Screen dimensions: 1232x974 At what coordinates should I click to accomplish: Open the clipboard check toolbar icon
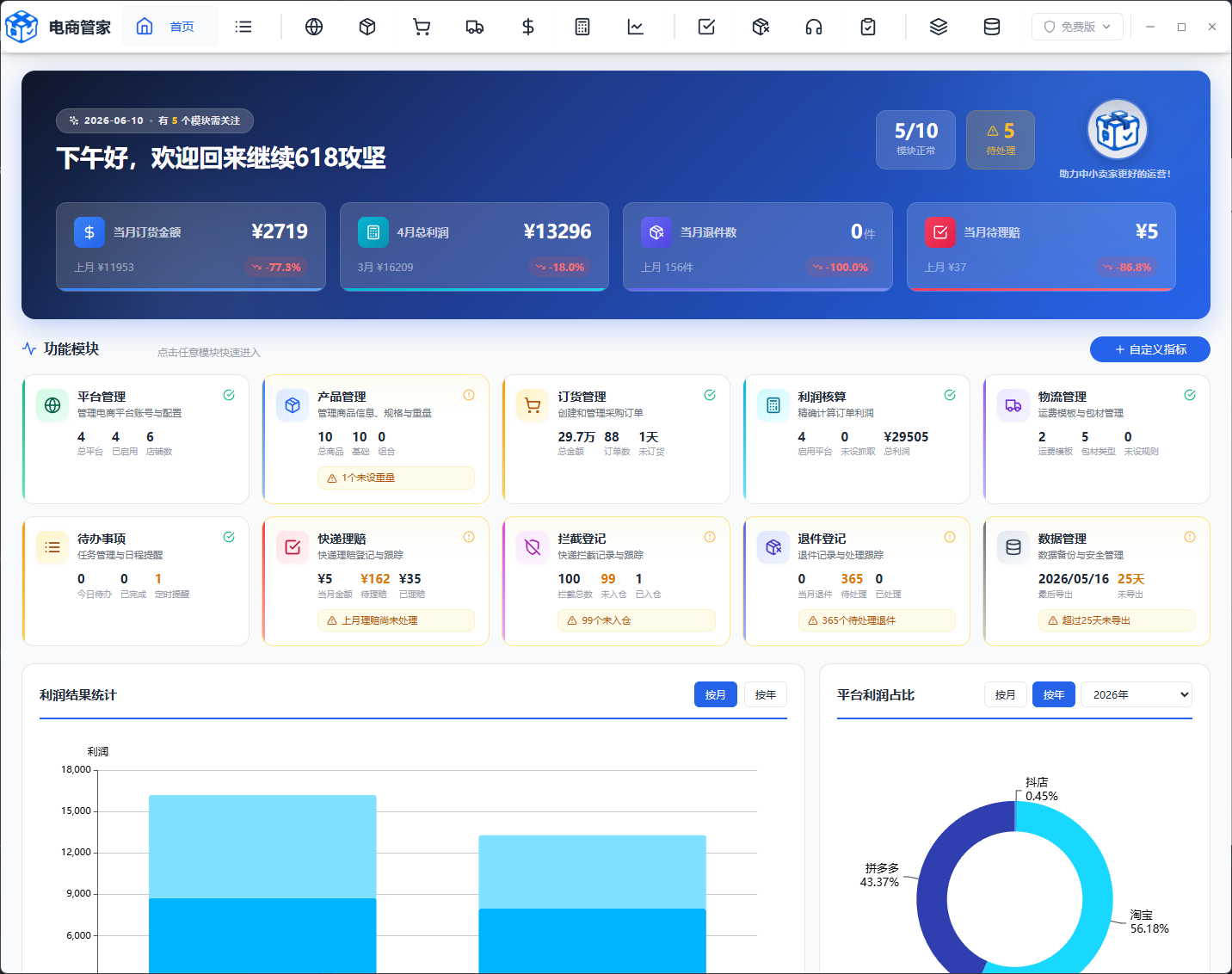868,27
